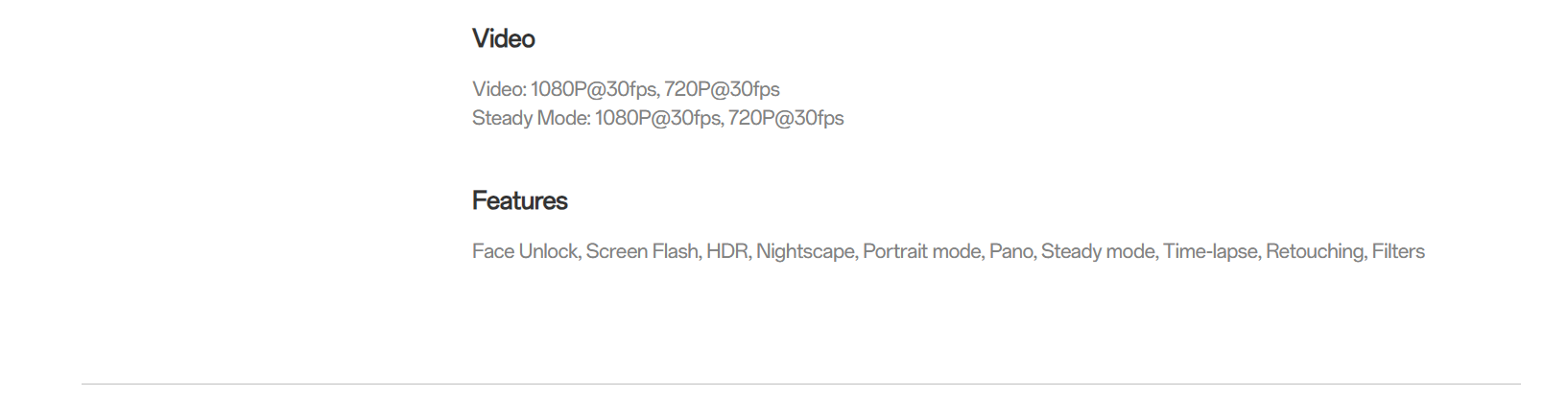Click the Portrait mode feature text
This screenshot has height=420, width=1568.
point(923,251)
